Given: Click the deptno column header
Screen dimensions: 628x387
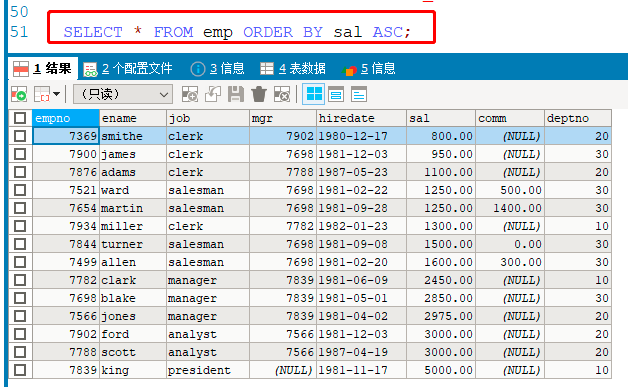Looking at the screenshot, I should point(578,118).
